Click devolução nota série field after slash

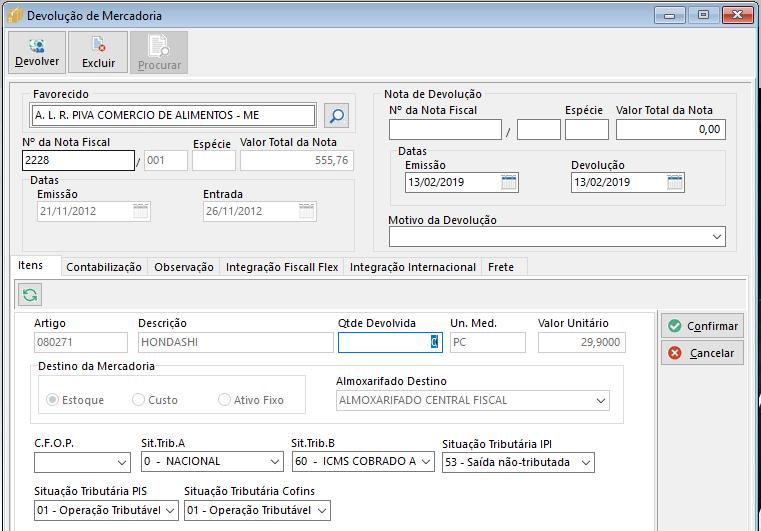point(539,130)
